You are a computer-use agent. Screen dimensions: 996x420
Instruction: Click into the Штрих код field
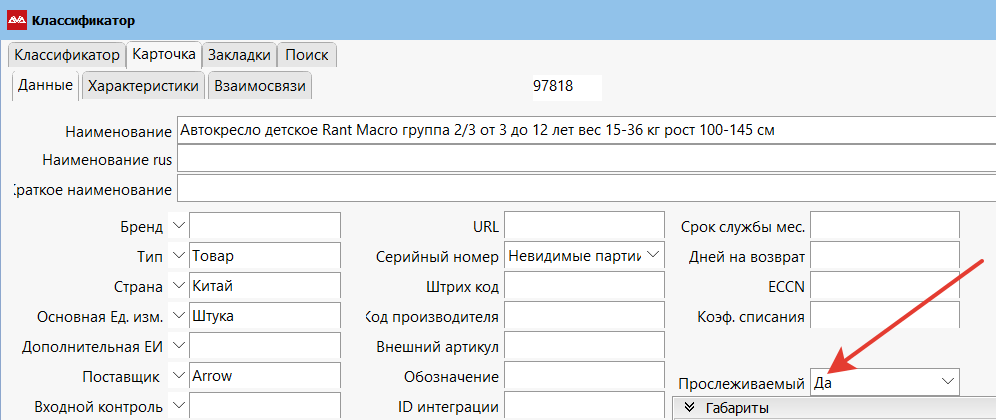tap(584, 286)
